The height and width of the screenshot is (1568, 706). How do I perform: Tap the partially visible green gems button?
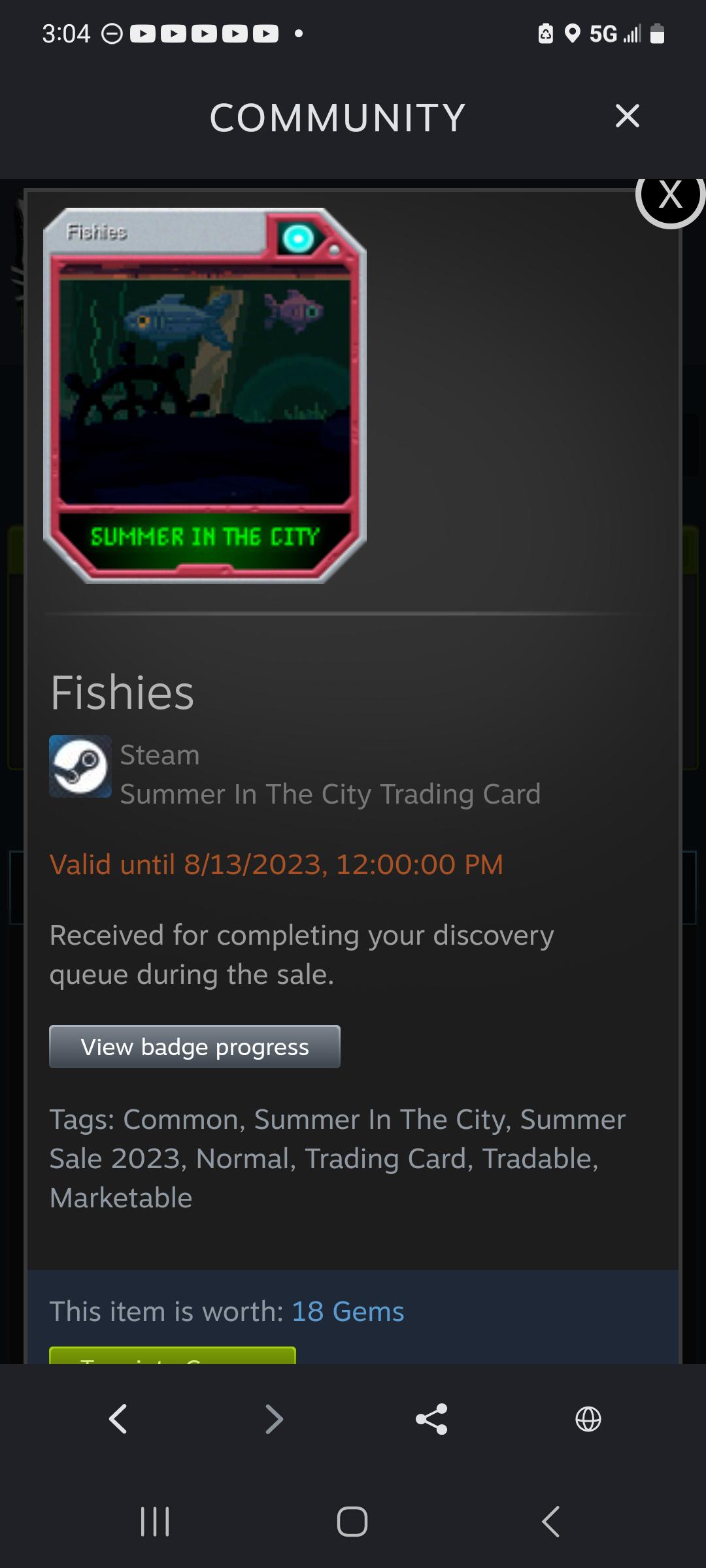click(x=173, y=1355)
